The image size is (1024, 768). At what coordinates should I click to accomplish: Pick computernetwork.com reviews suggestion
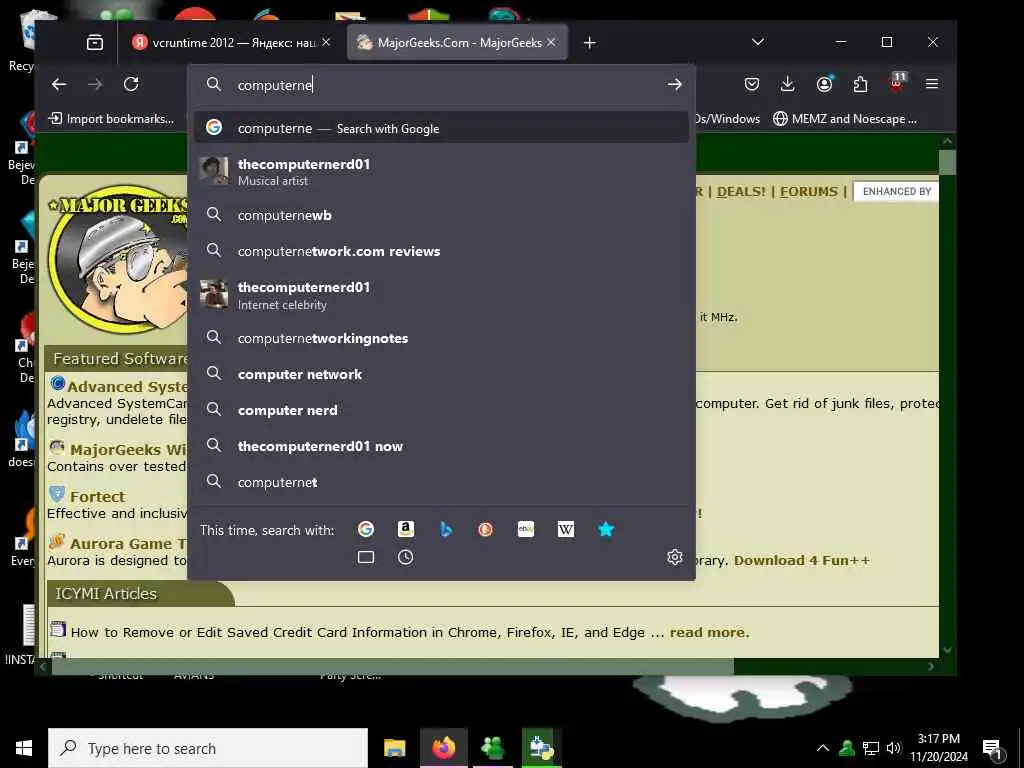(x=441, y=251)
